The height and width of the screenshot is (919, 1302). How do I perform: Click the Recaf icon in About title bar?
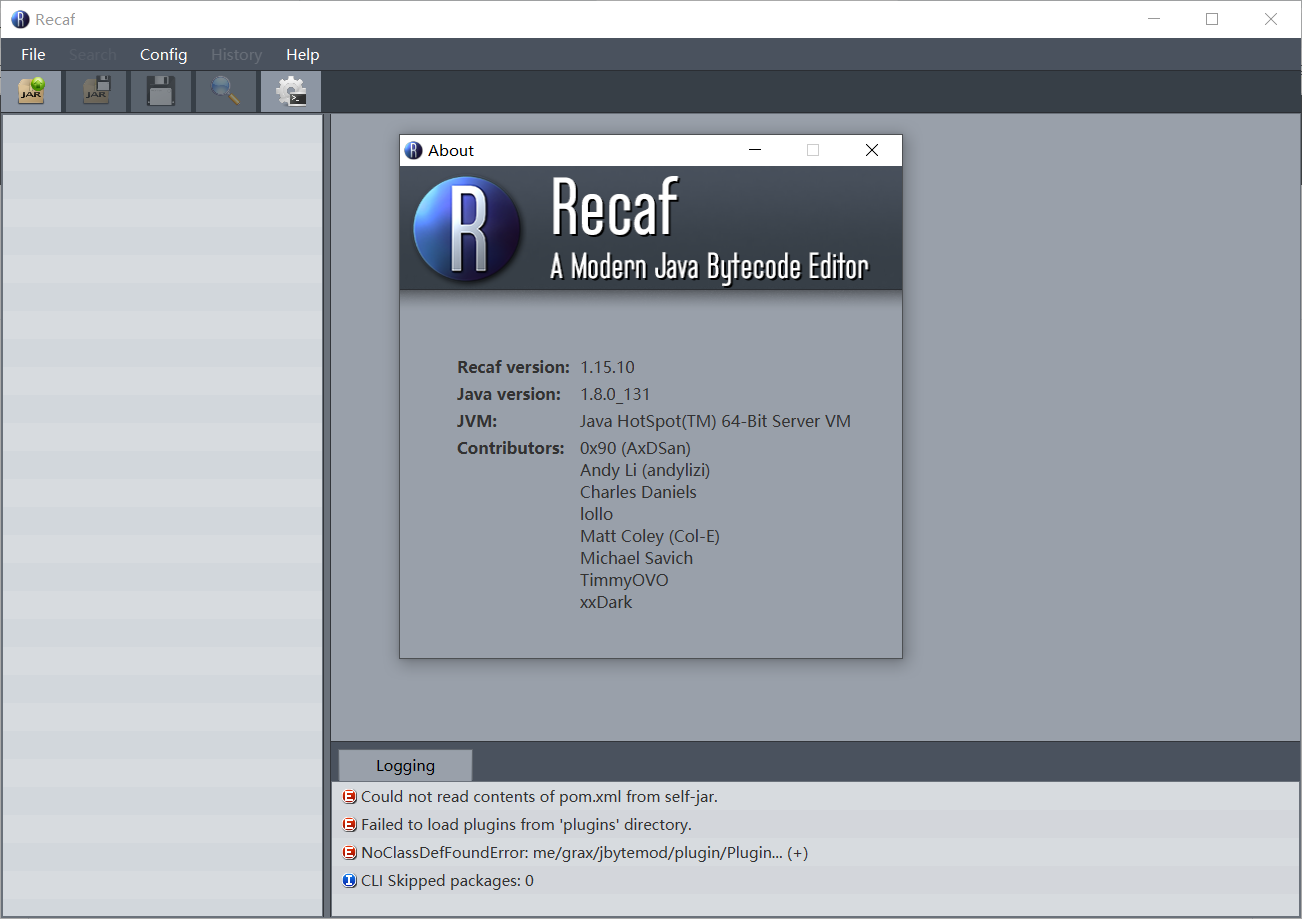point(414,150)
